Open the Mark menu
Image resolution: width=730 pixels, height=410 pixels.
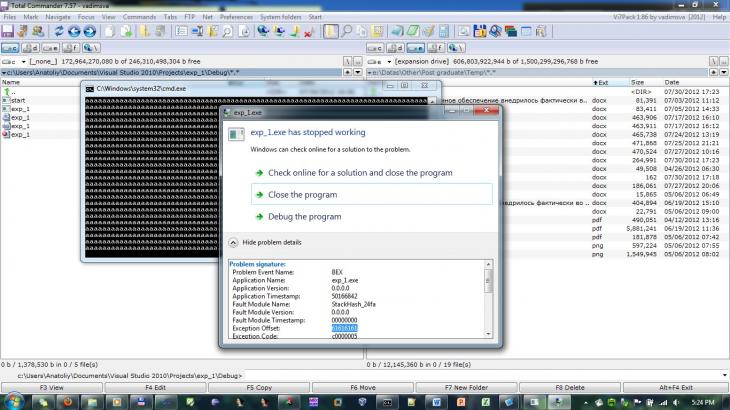click(x=31, y=17)
